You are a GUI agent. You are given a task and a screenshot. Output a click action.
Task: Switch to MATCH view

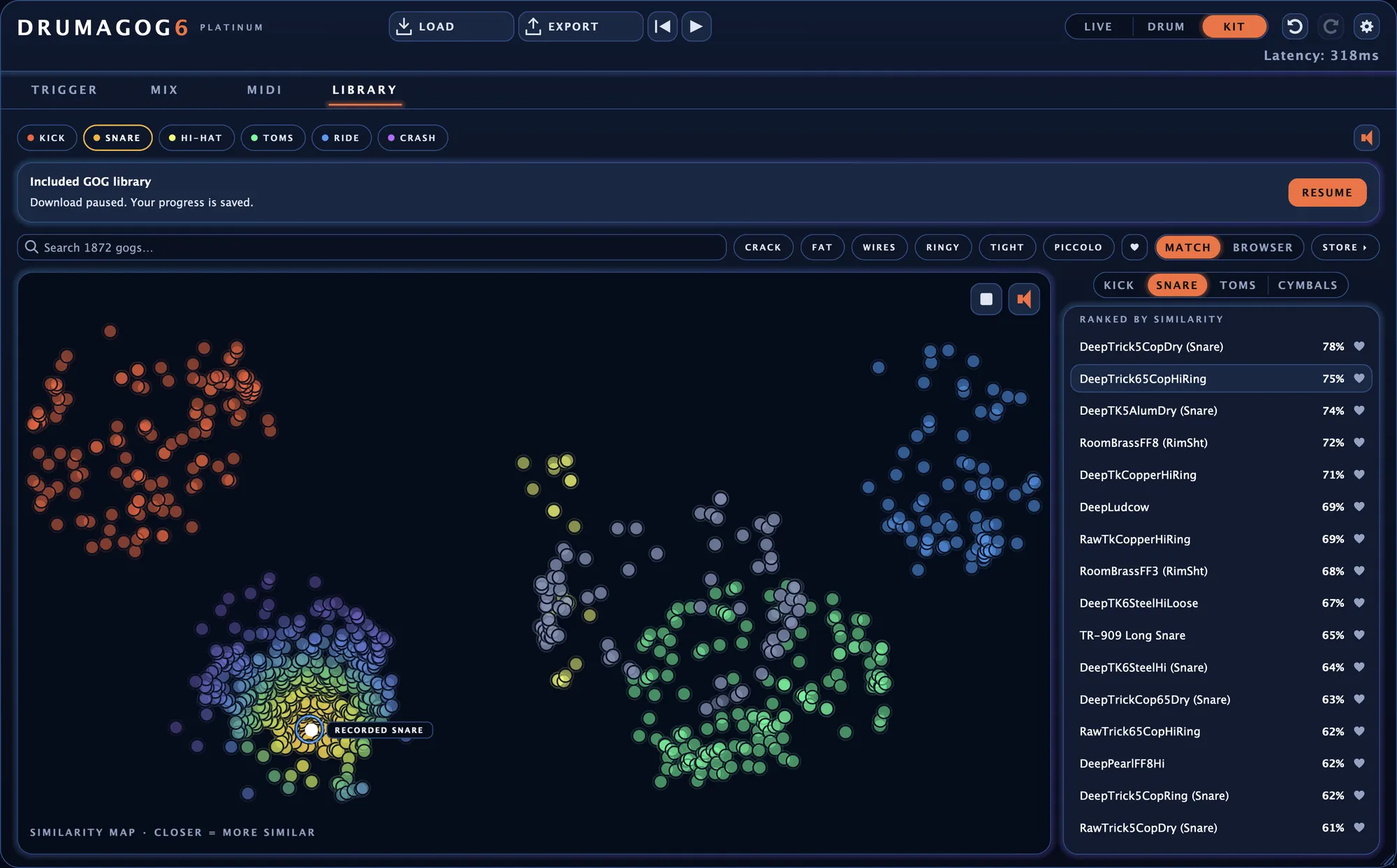tap(1187, 247)
